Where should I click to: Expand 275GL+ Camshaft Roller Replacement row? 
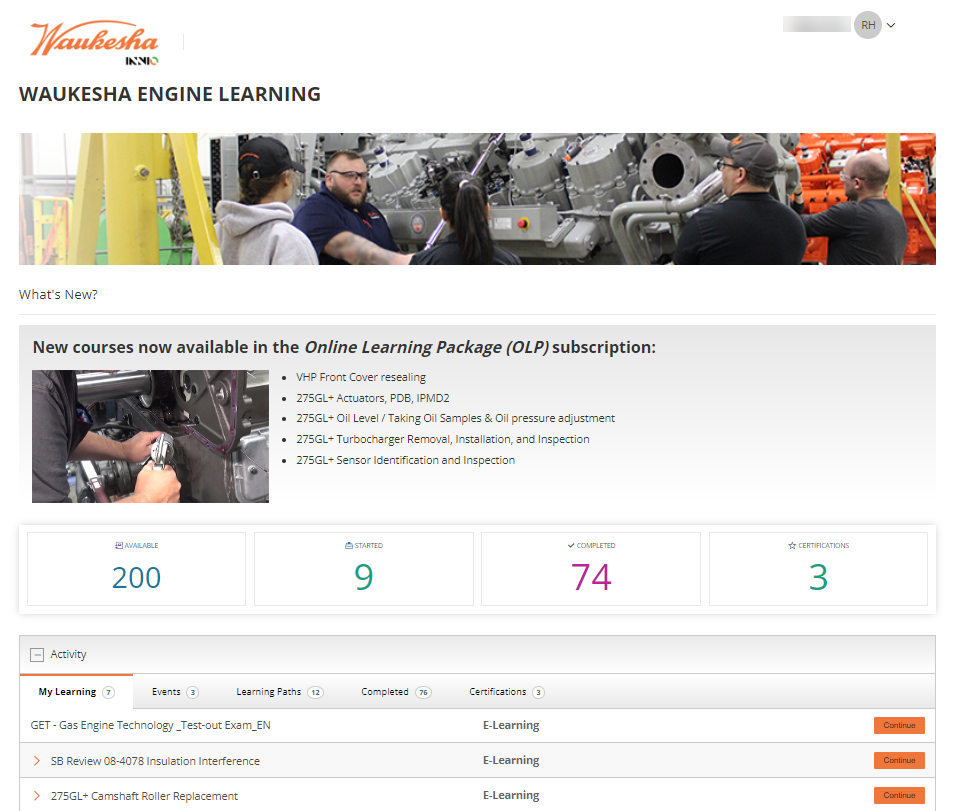coord(37,796)
